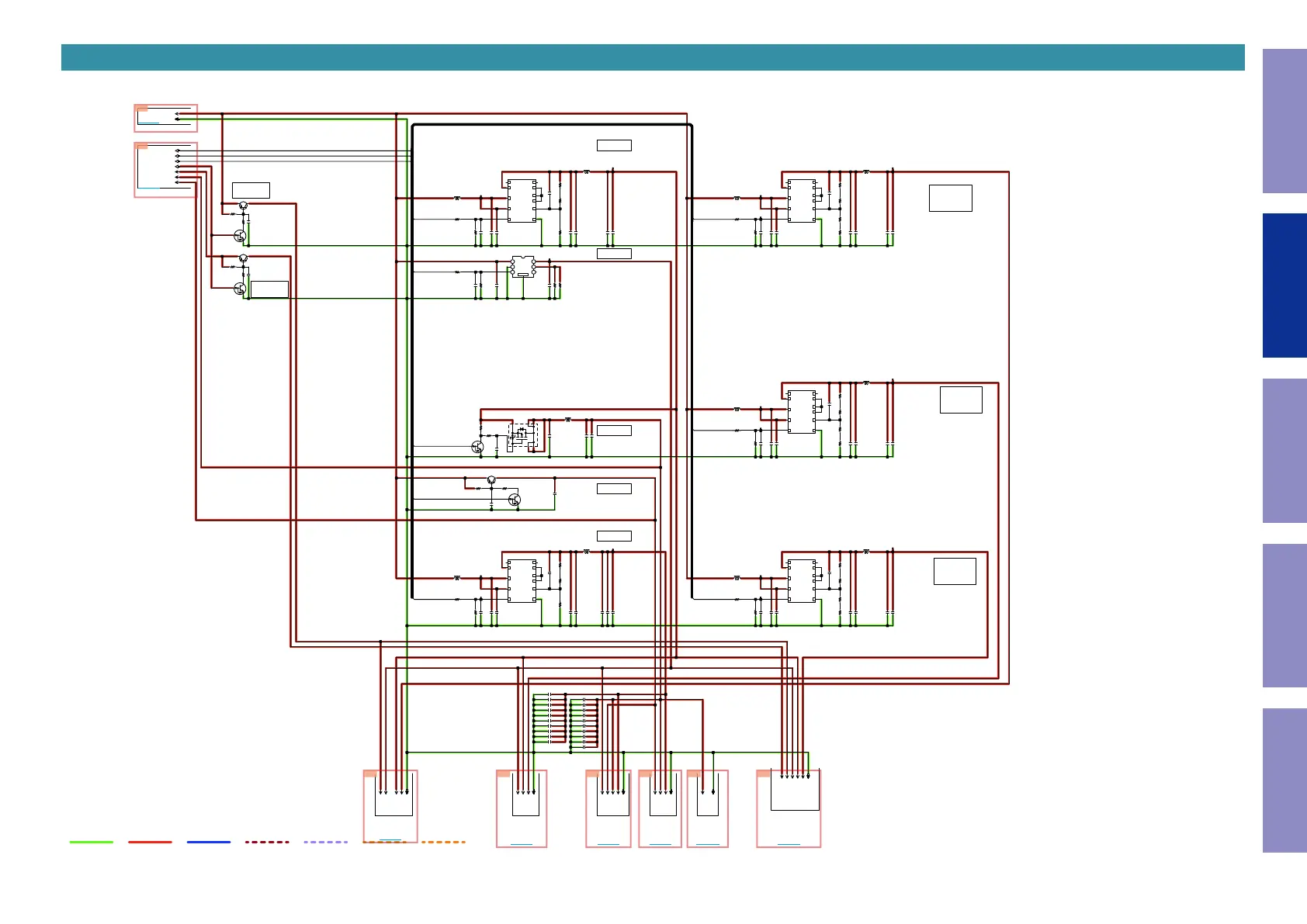Click the solid blue line legend swatch

(x=209, y=842)
